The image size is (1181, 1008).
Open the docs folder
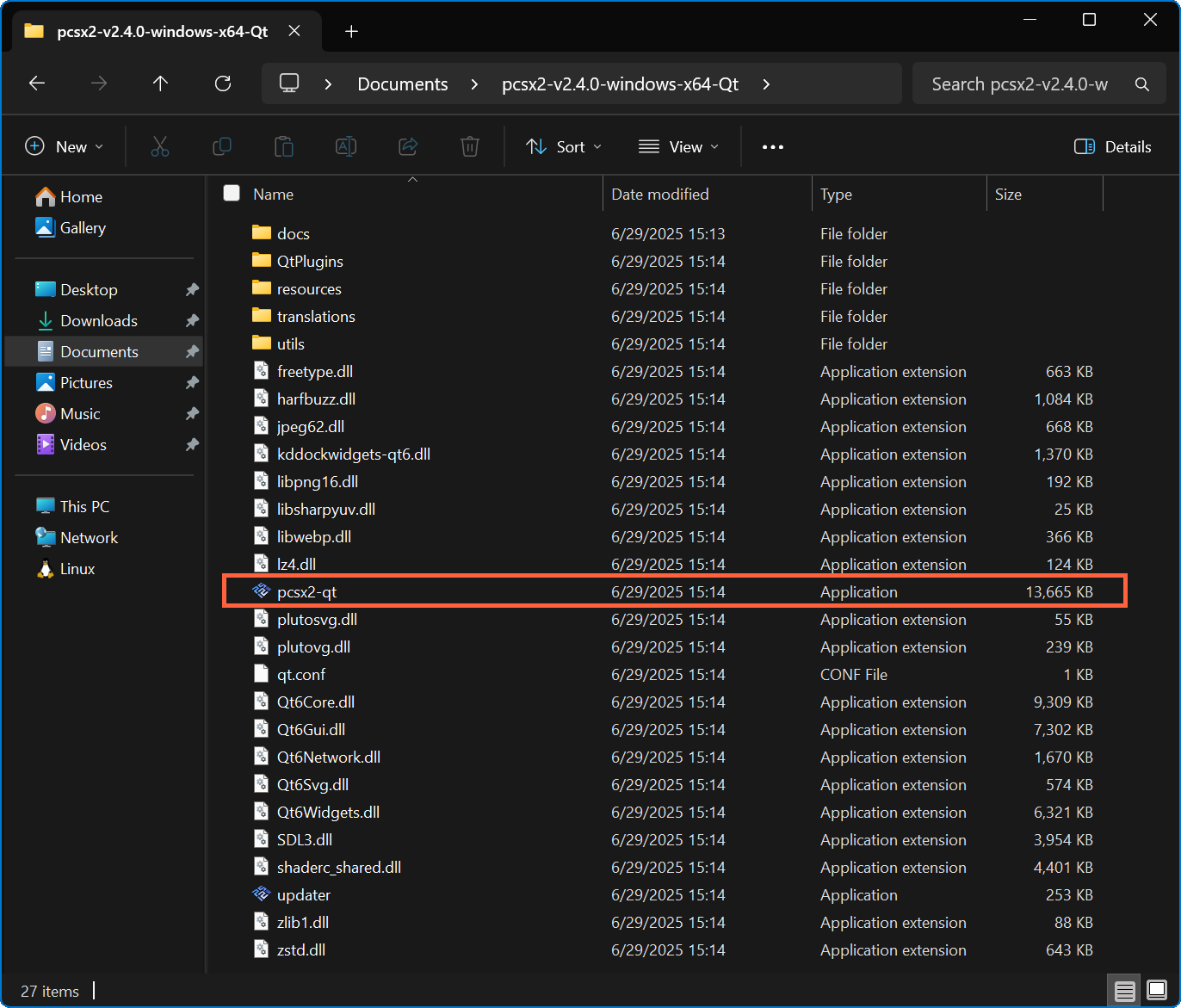292,233
